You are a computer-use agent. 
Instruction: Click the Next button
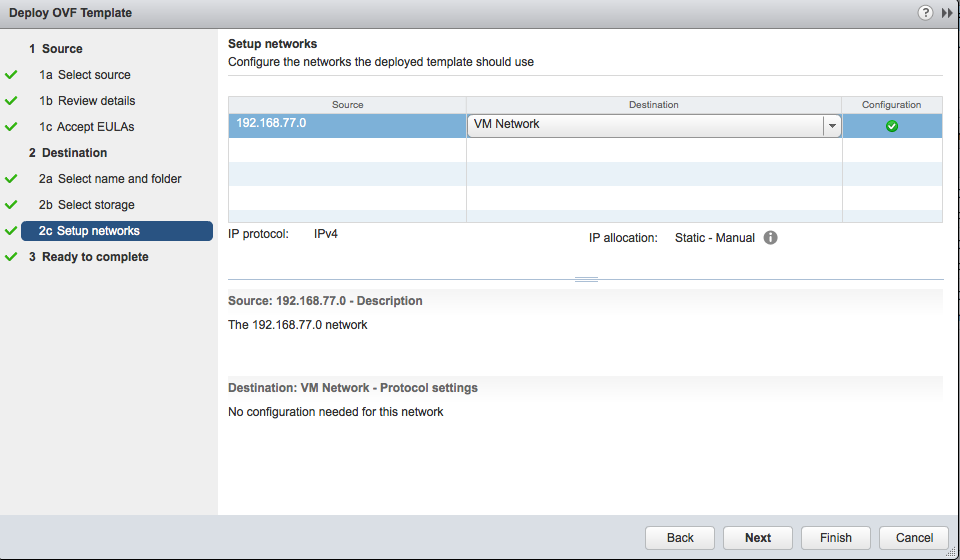757,537
